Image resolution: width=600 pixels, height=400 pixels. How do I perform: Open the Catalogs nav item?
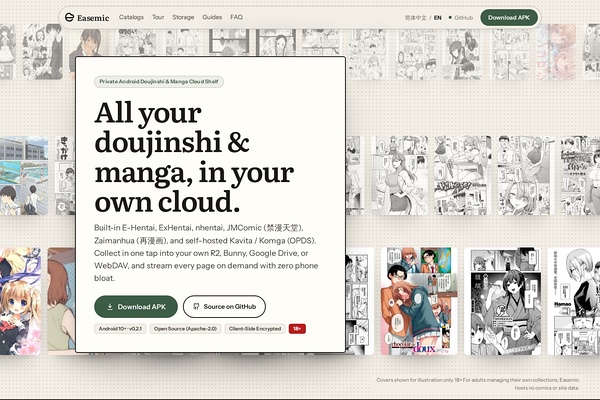131,17
